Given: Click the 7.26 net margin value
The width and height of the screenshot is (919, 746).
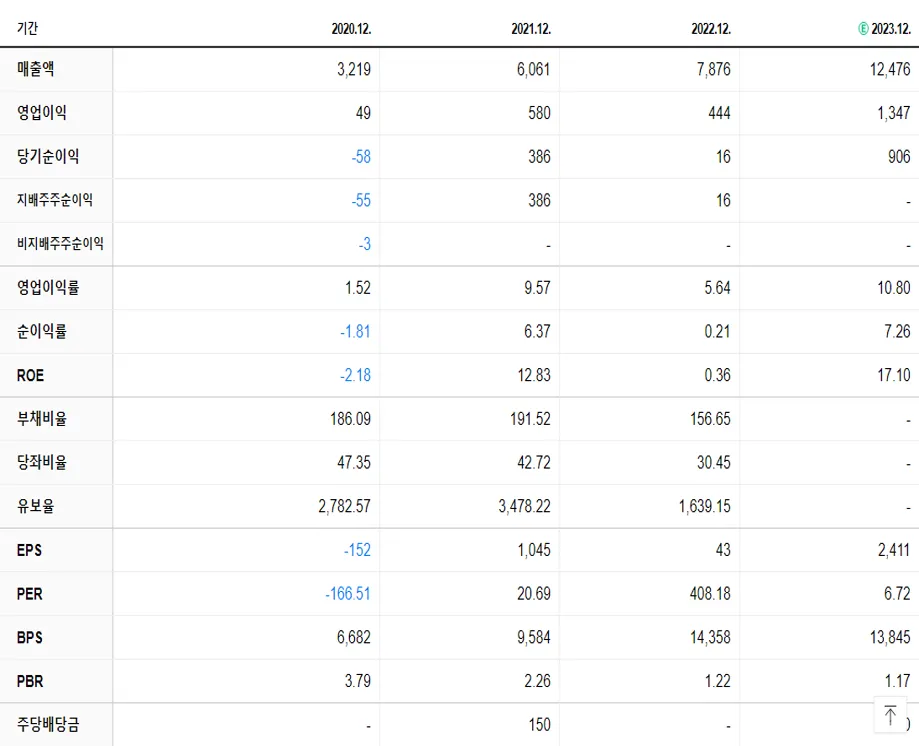Looking at the screenshot, I should click(897, 332).
